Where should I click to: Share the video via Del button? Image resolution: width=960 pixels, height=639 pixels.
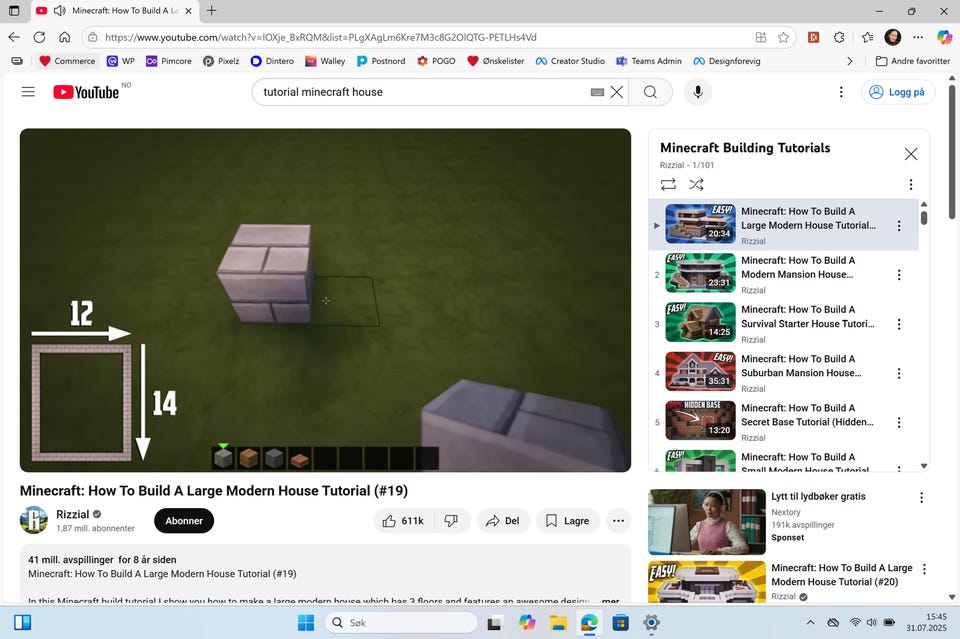tap(503, 521)
